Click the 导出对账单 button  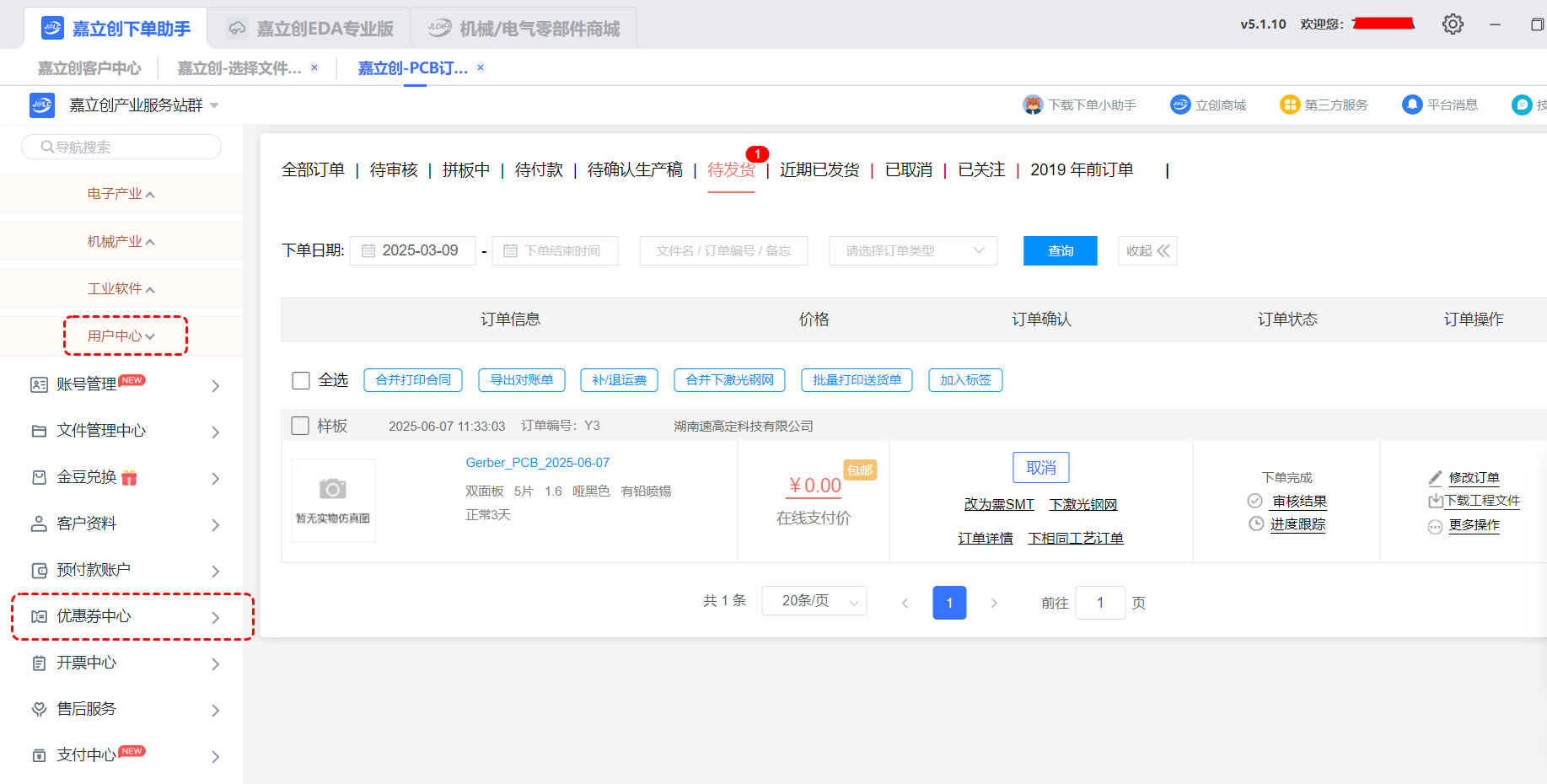coord(522,380)
